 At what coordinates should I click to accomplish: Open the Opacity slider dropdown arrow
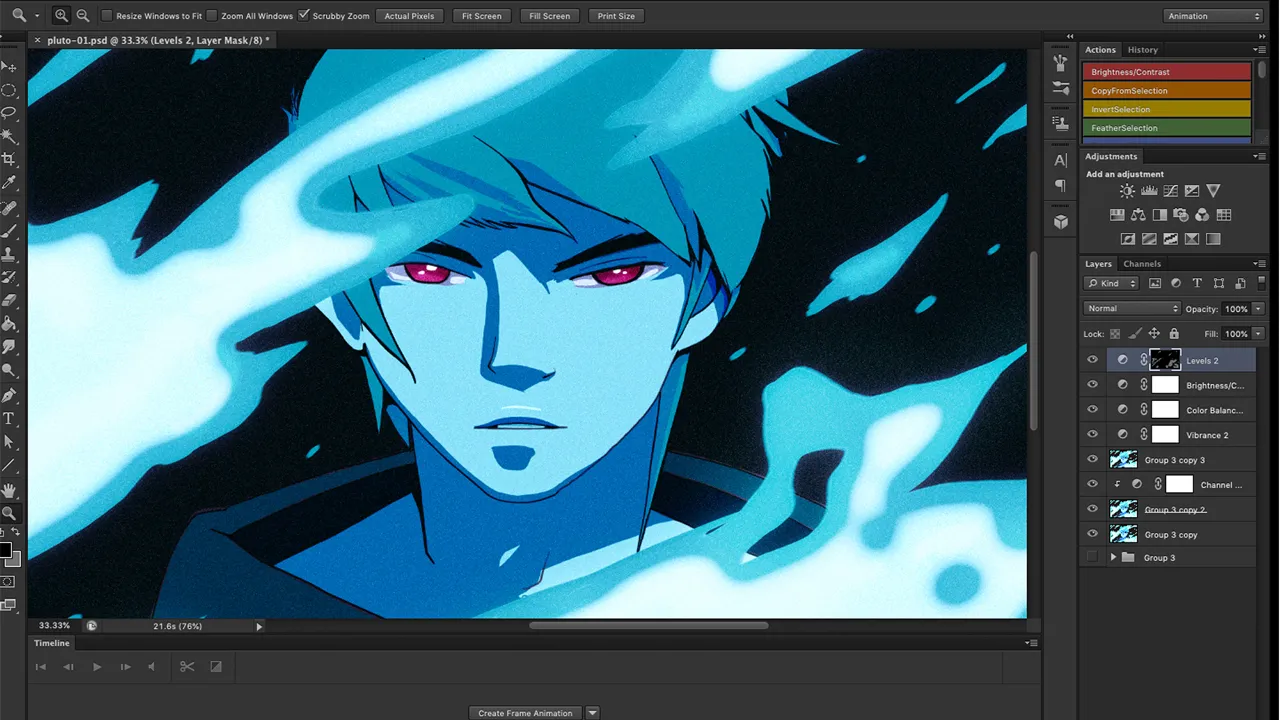[x=1258, y=309]
